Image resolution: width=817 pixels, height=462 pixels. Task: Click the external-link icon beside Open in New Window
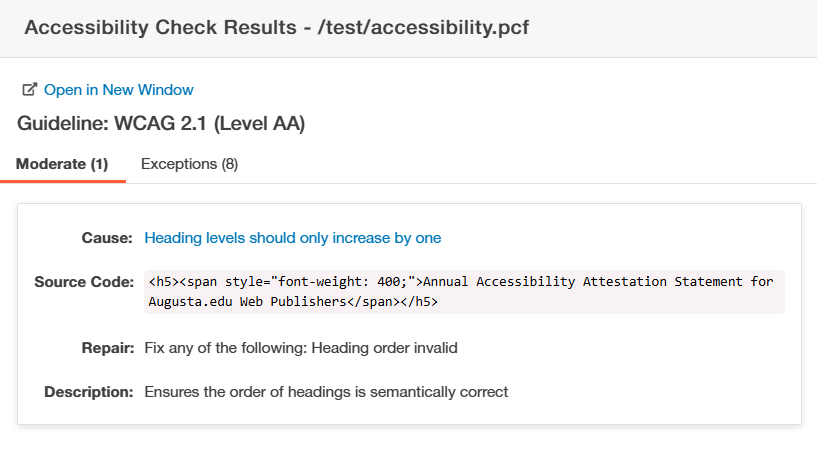point(30,90)
